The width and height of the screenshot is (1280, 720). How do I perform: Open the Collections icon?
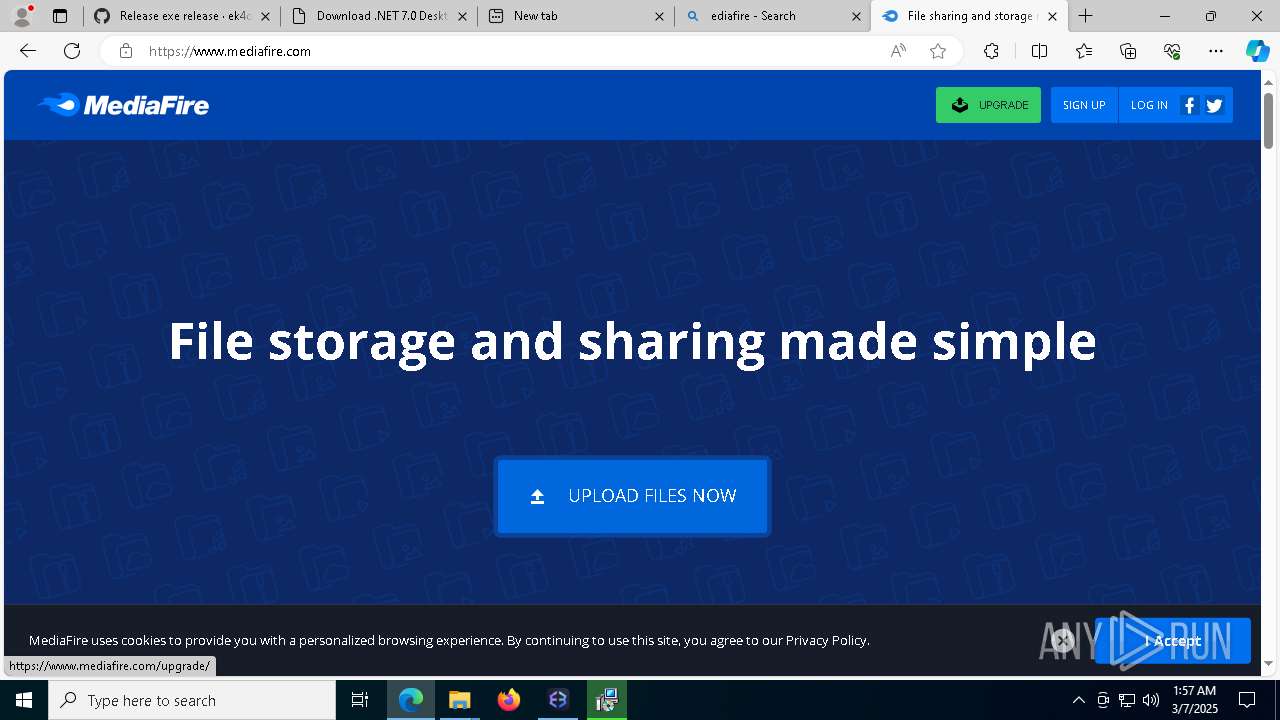point(1128,51)
